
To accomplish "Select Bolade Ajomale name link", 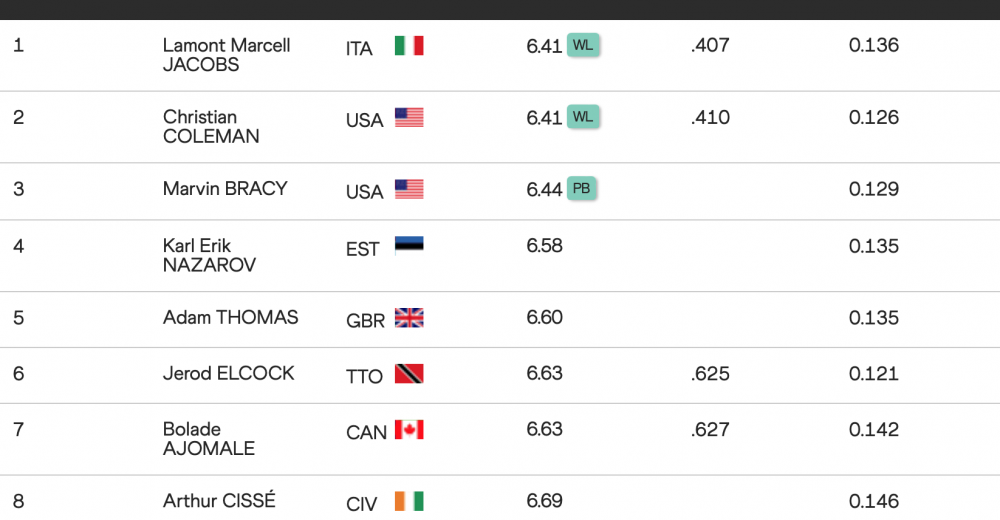I will (x=208, y=439).
